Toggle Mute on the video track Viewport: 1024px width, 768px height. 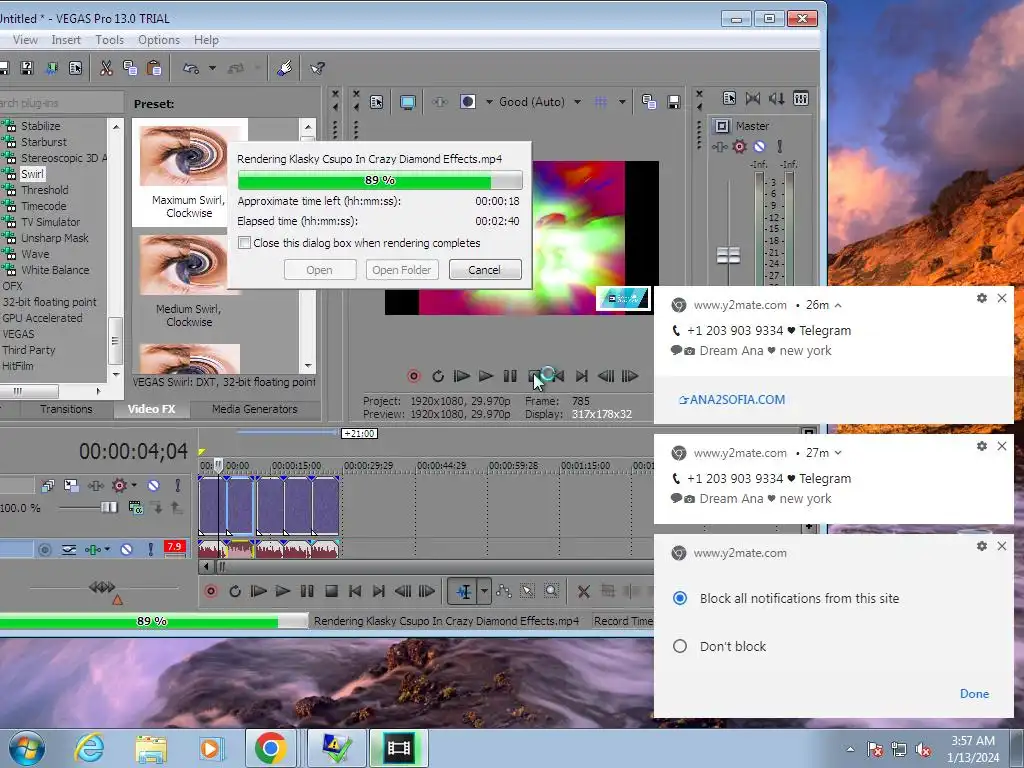153,485
